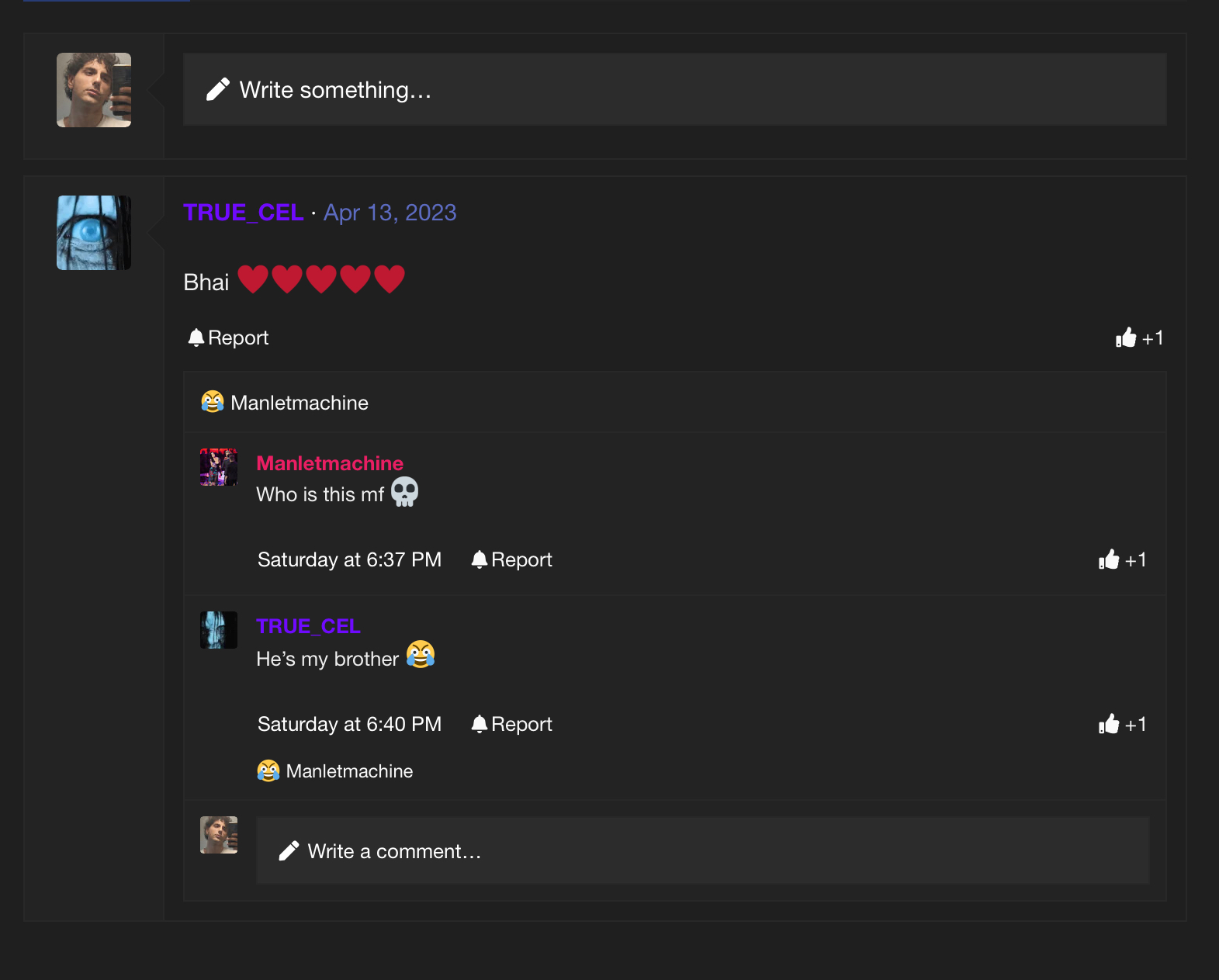
Task: Click TRUE_CEL's blue eye avatar on the post
Action: coord(94,233)
